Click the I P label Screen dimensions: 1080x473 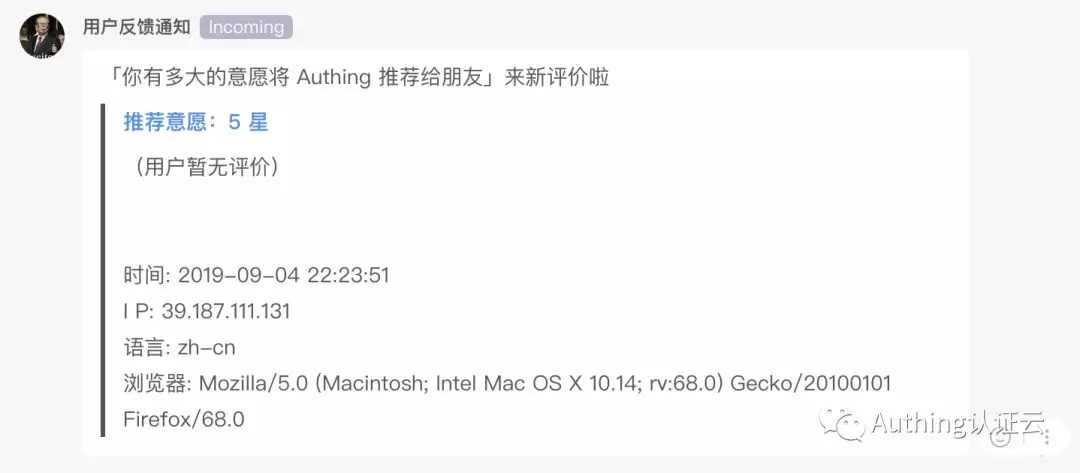(138, 311)
